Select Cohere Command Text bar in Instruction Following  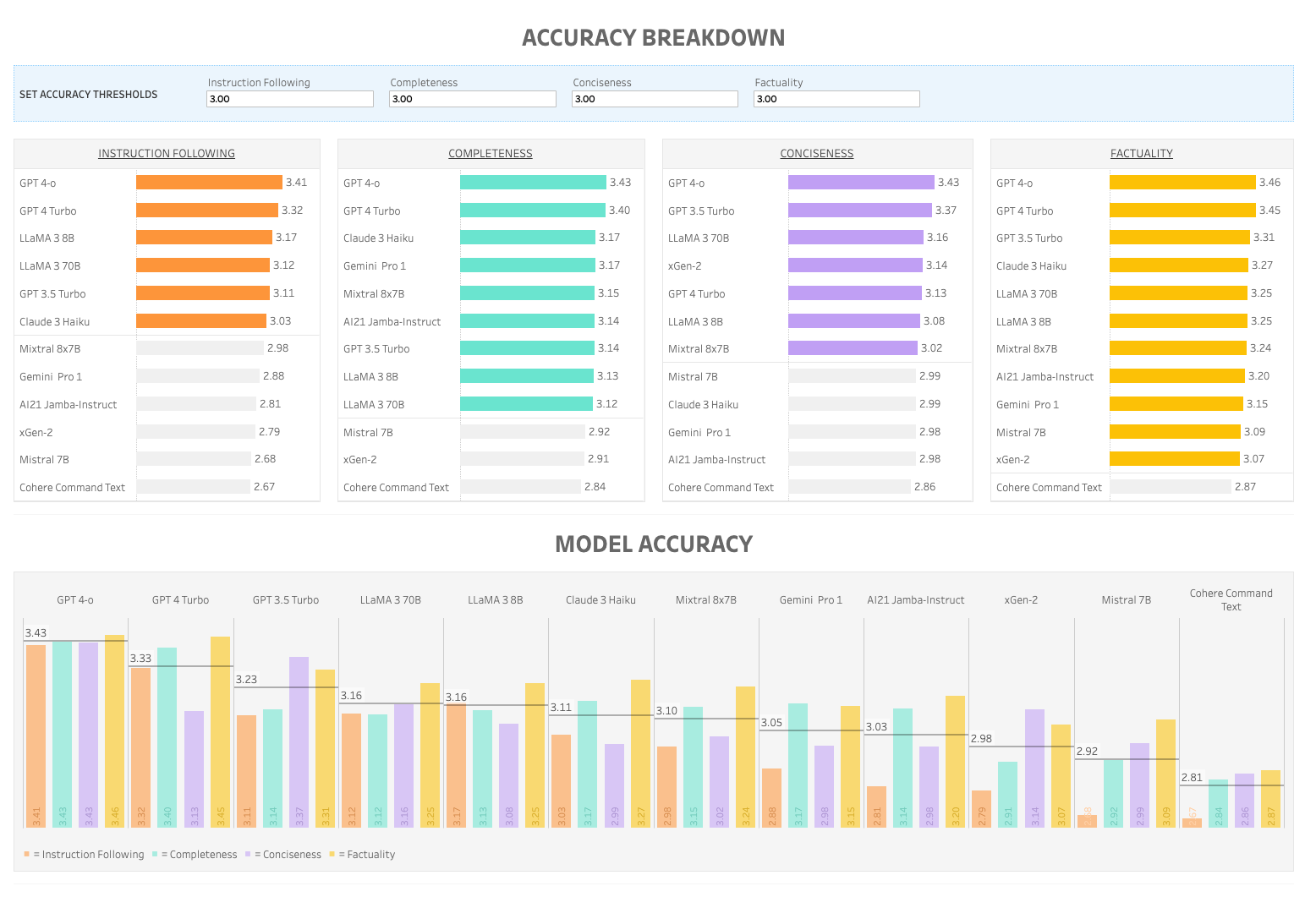pyautogui.click(x=193, y=487)
